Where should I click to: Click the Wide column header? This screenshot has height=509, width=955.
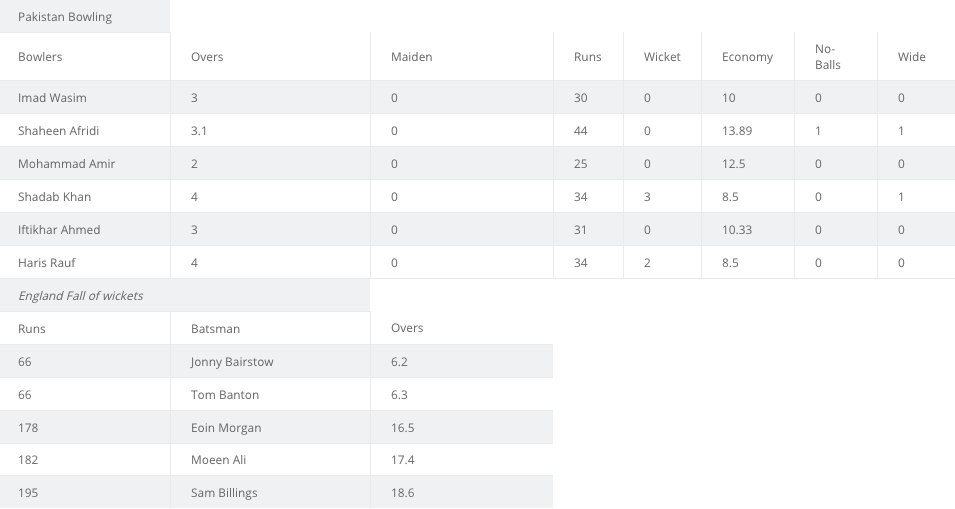coord(912,57)
